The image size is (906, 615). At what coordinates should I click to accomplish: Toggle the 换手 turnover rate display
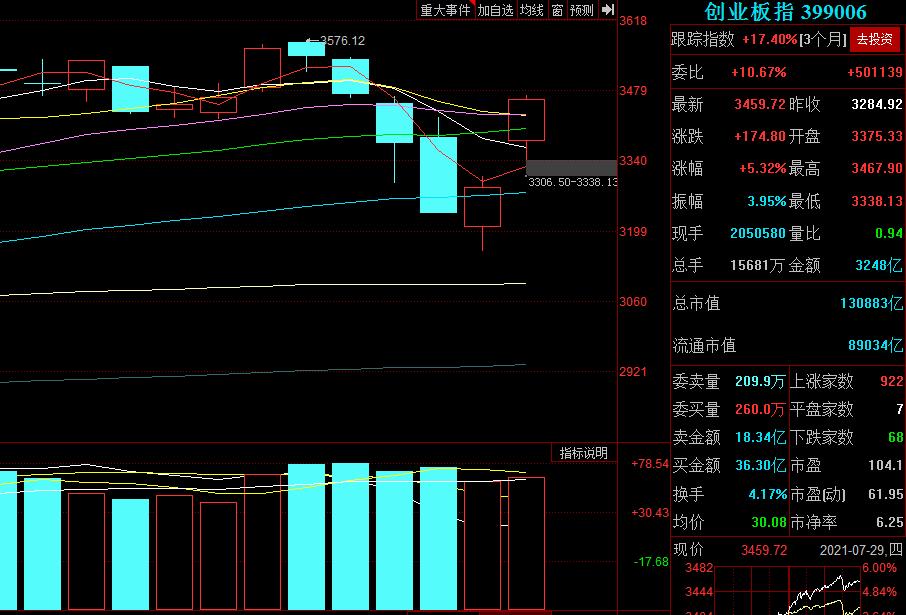tap(689, 493)
